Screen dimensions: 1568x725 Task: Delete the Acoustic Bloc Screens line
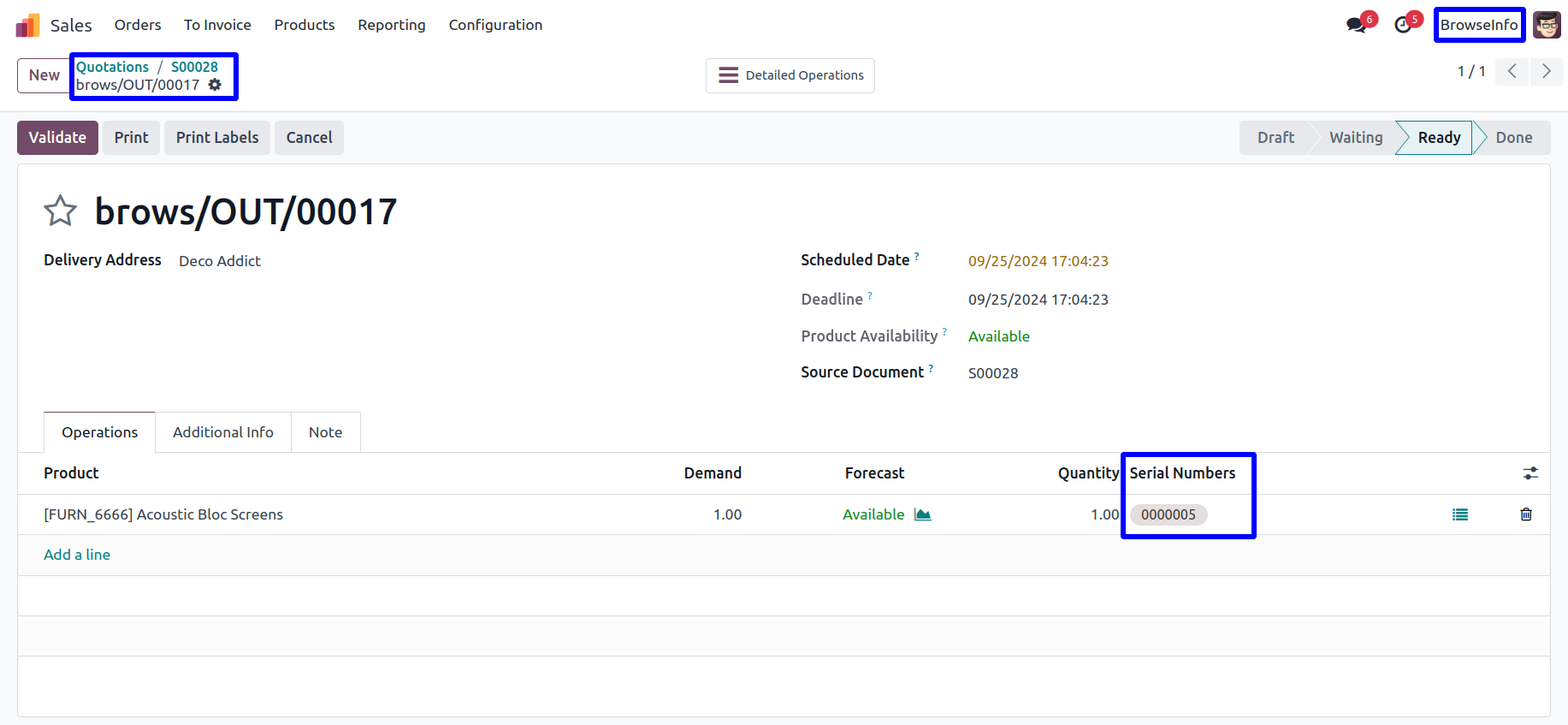pos(1526,514)
